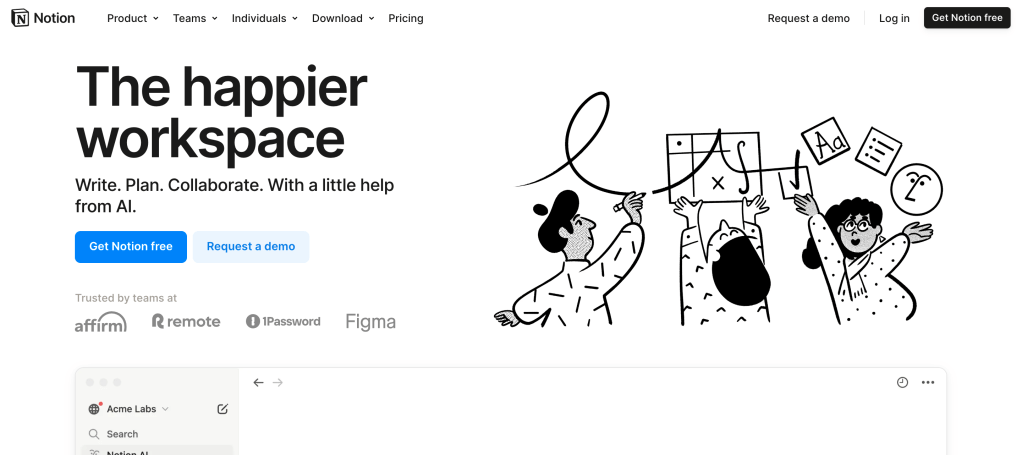The image size is (1022, 455).
Task: Click the back arrow in the preview
Action: click(258, 383)
